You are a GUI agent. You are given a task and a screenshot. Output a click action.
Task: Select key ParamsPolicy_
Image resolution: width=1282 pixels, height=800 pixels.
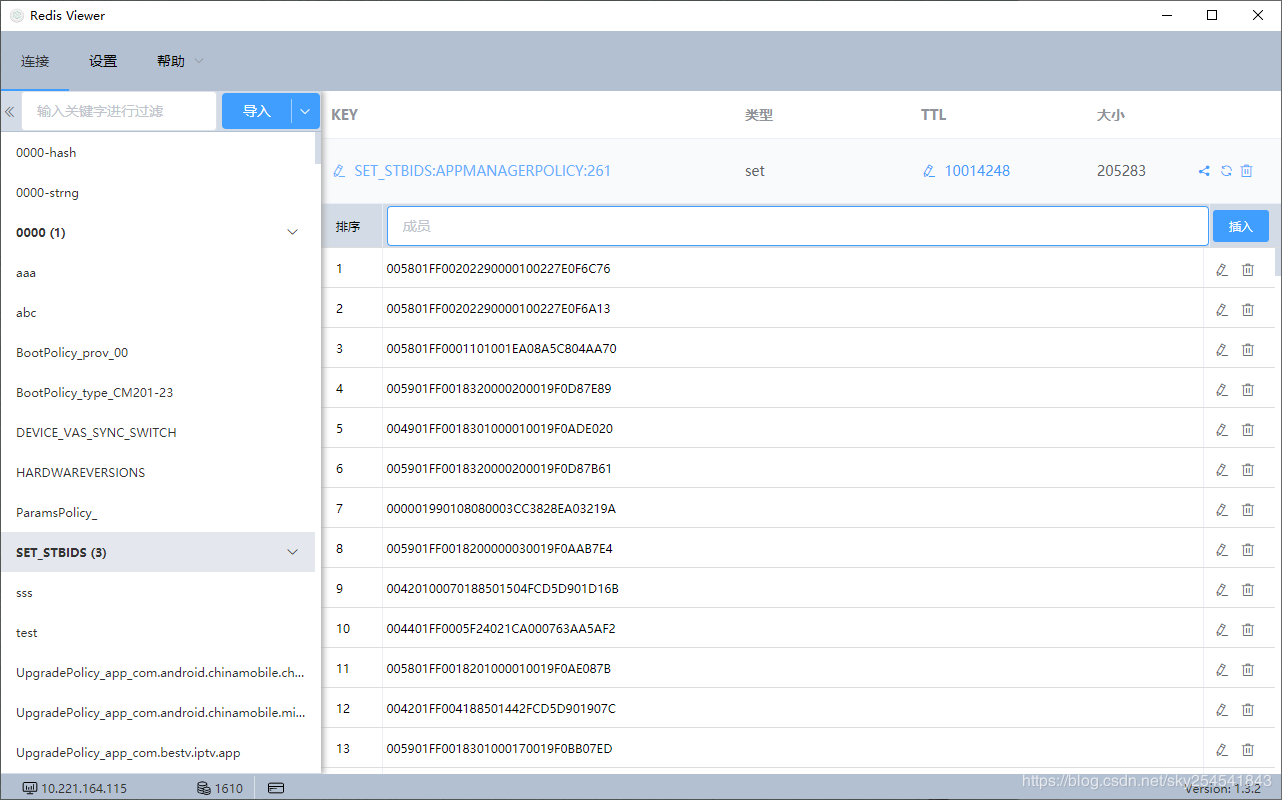tap(158, 512)
